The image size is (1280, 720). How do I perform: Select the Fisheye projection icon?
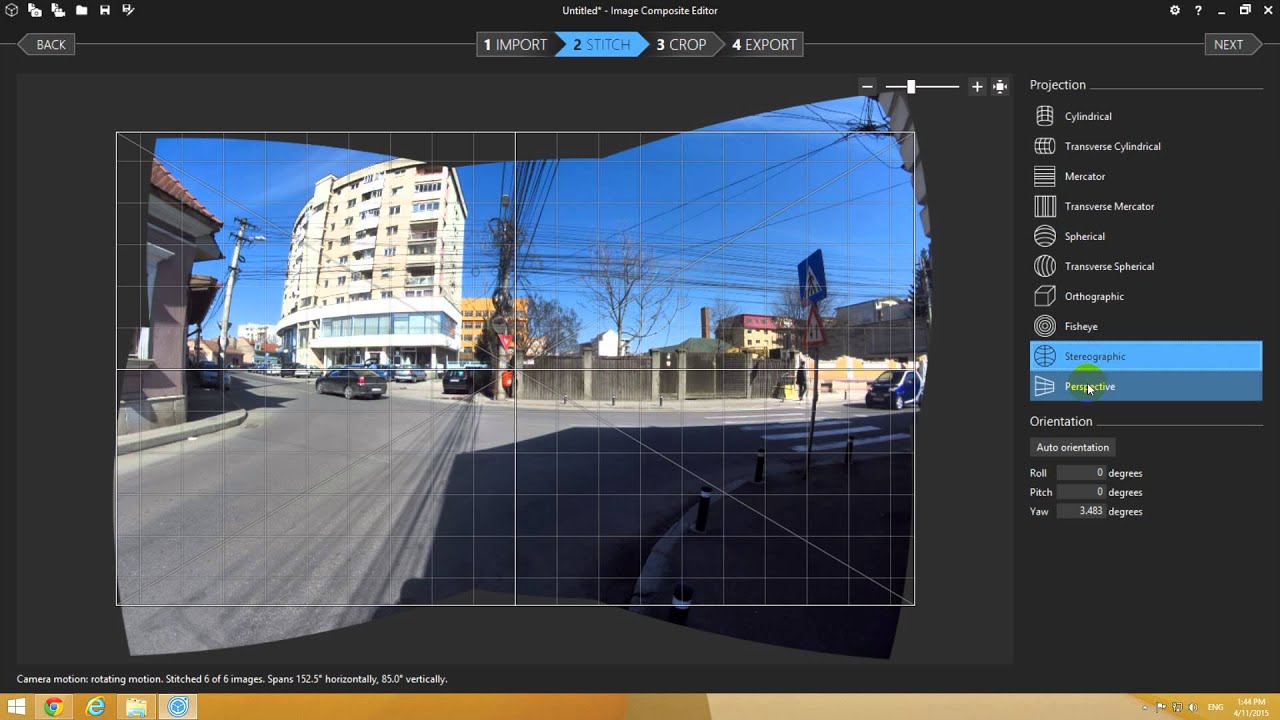point(1045,326)
